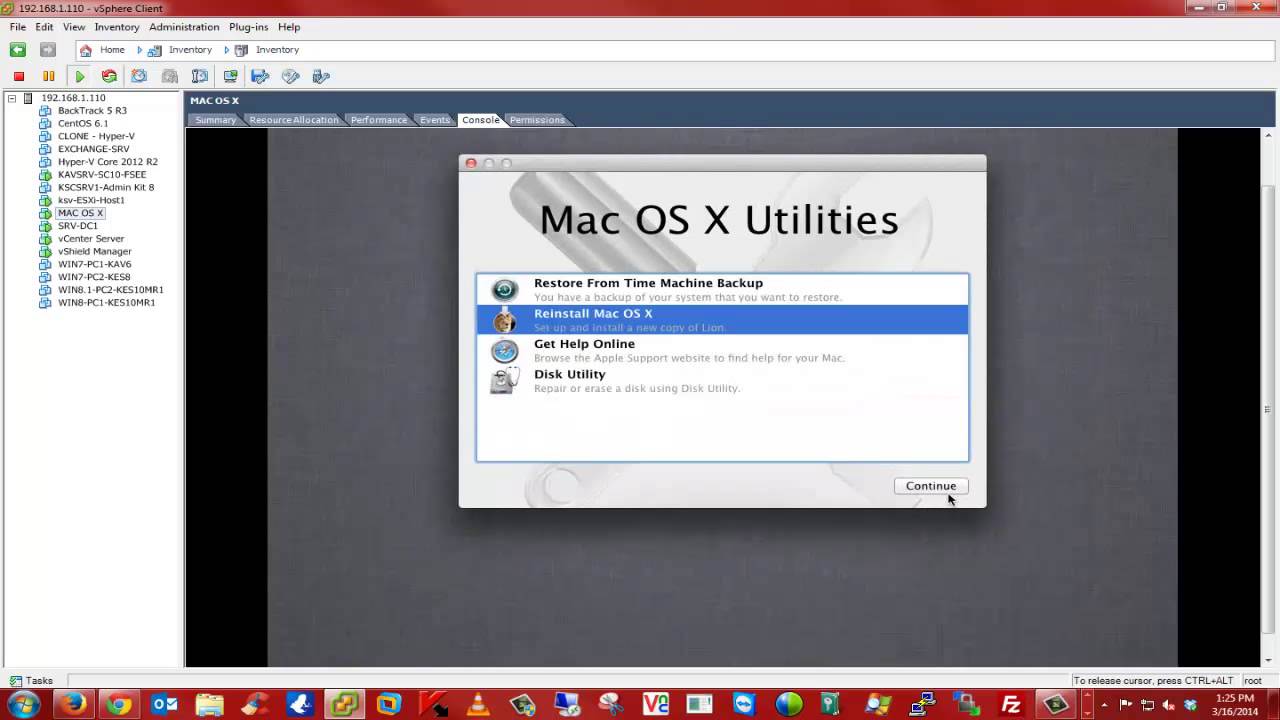Image resolution: width=1280 pixels, height=720 pixels.
Task: Switch to the Resource Allocation tab
Action: (294, 120)
